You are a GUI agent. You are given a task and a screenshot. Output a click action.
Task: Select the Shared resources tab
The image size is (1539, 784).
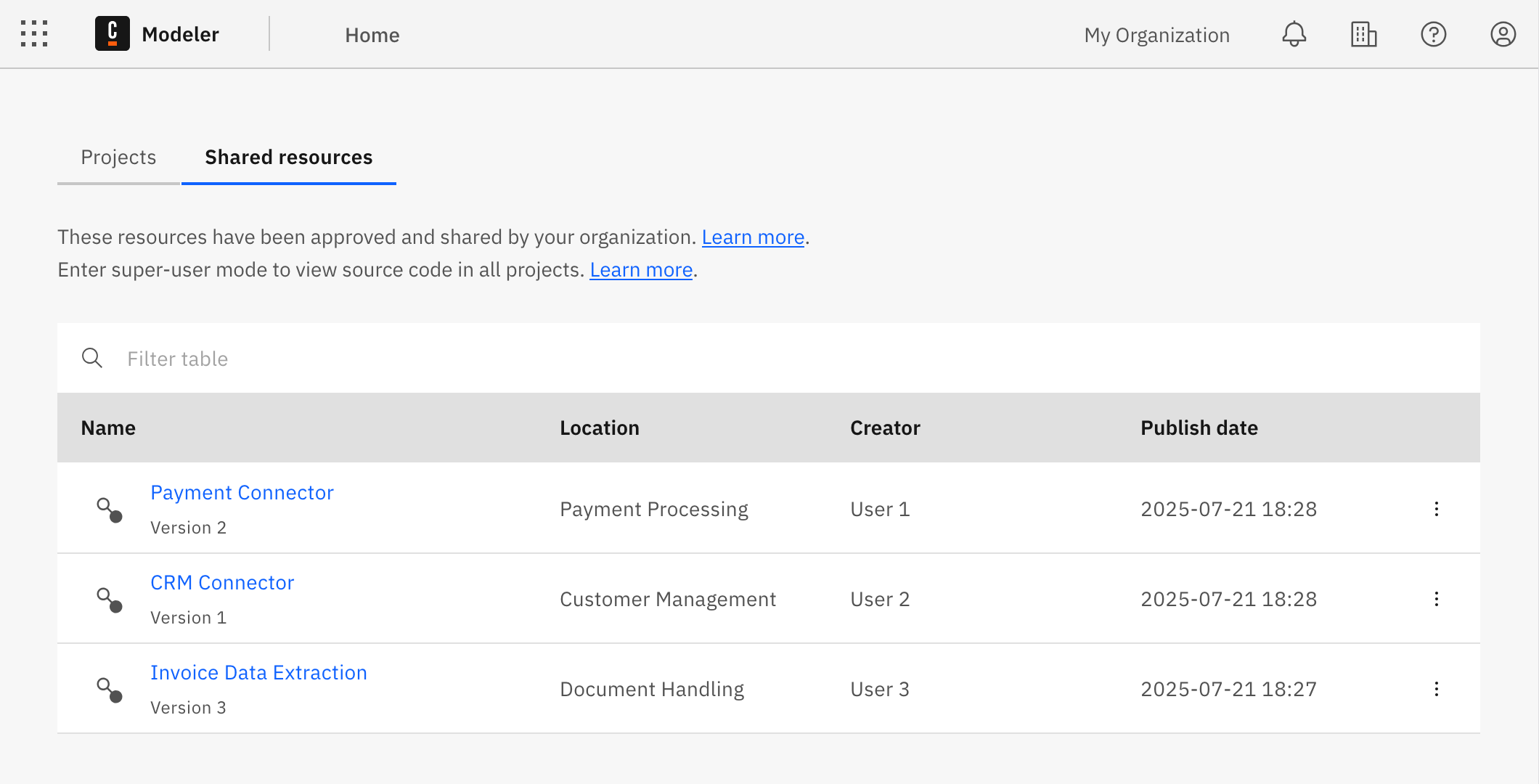(x=288, y=157)
